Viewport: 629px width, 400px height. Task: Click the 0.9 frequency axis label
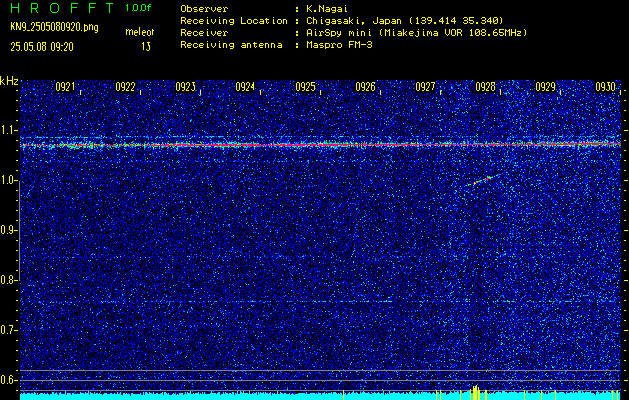click(x=8, y=230)
